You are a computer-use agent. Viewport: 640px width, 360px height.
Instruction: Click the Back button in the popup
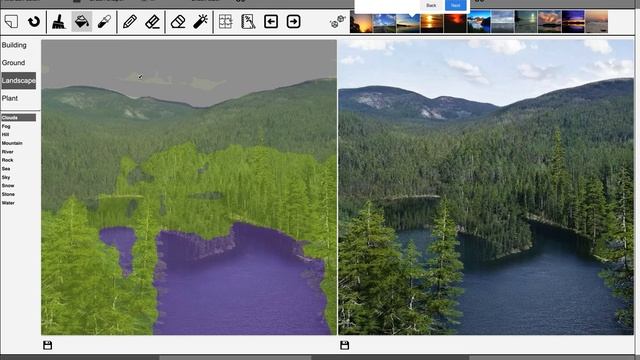pos(431,5)
